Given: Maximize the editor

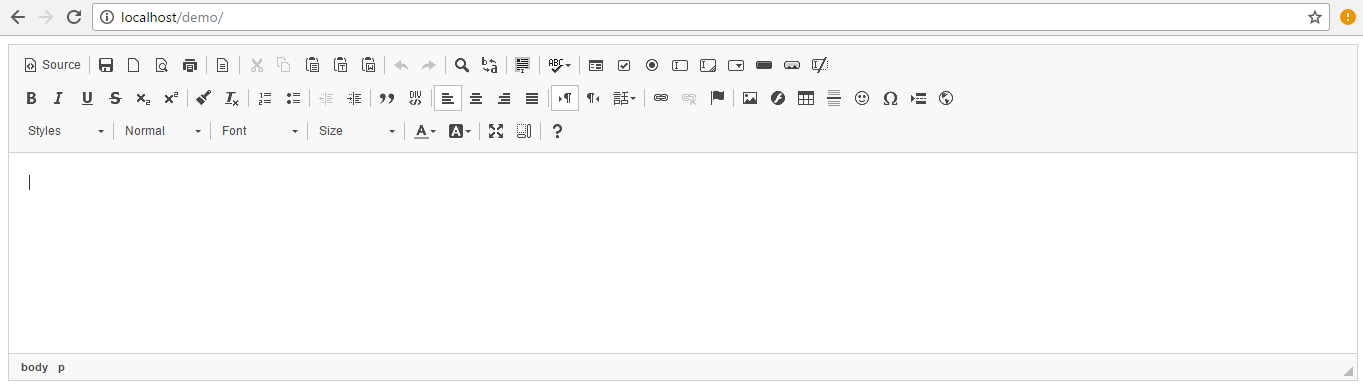Looking at the screenshot, I should (x=496, y=131).
